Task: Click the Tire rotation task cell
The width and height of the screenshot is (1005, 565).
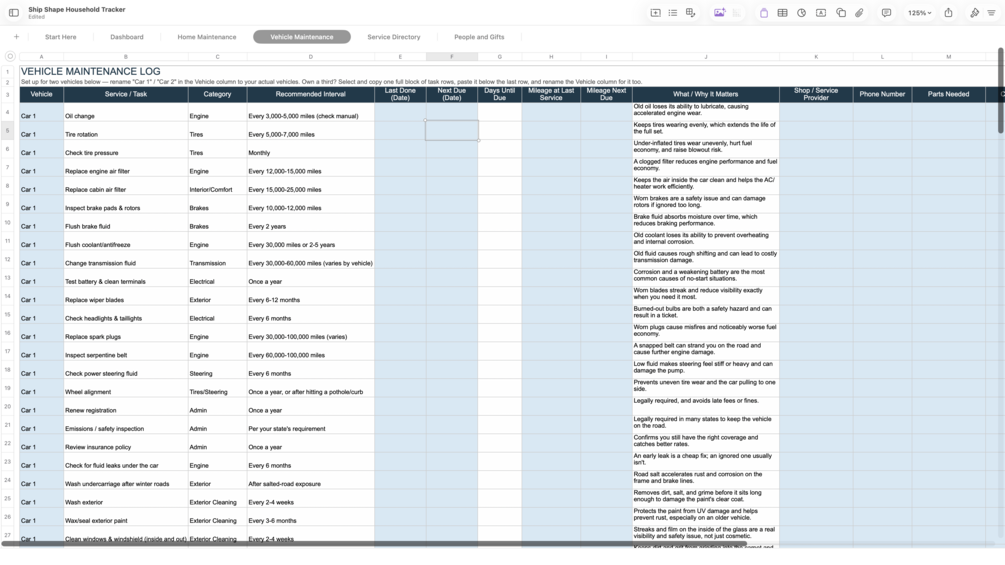Action: (x=126, y=131)
